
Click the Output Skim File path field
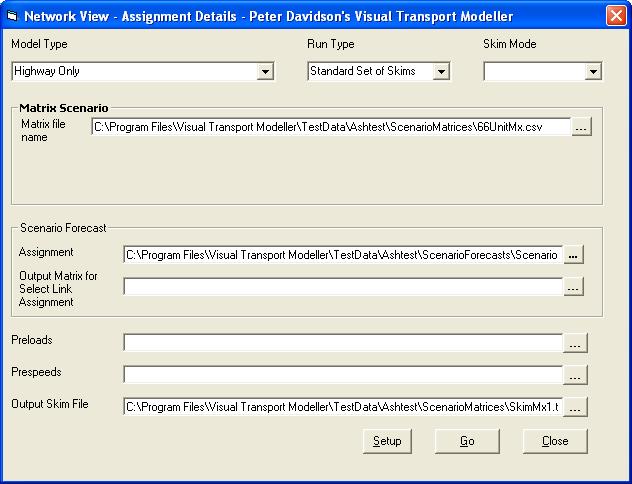click(343, 407)
